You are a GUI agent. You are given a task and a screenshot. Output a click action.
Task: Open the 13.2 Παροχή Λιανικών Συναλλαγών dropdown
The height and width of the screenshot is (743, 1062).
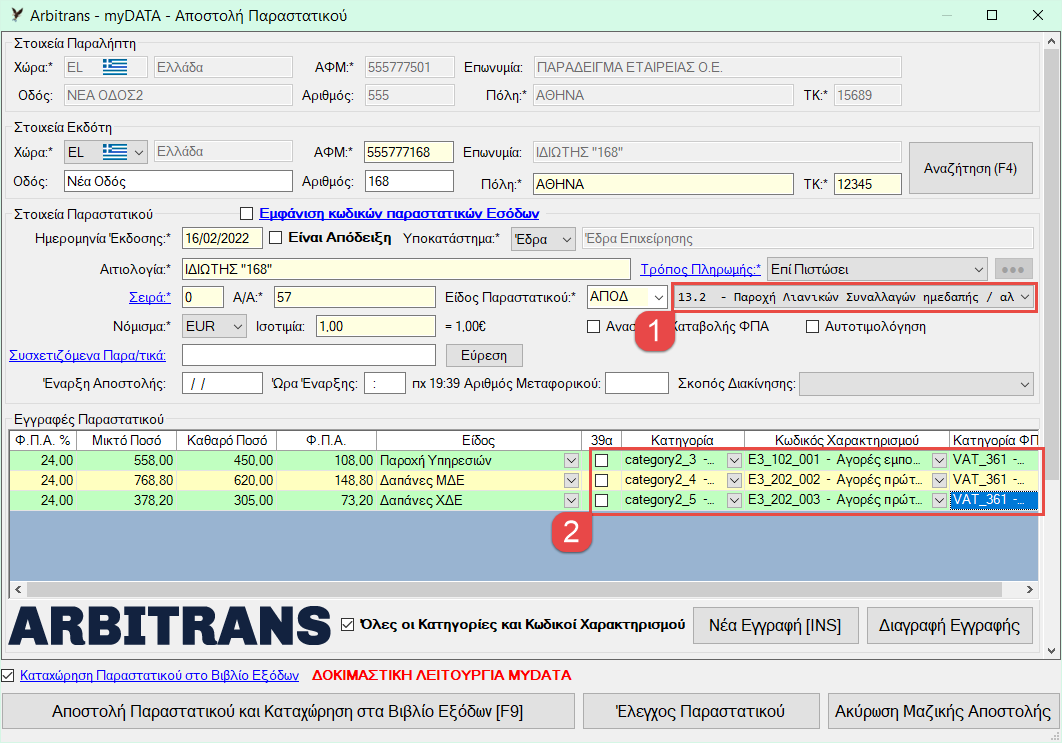(x=854, y=297)
